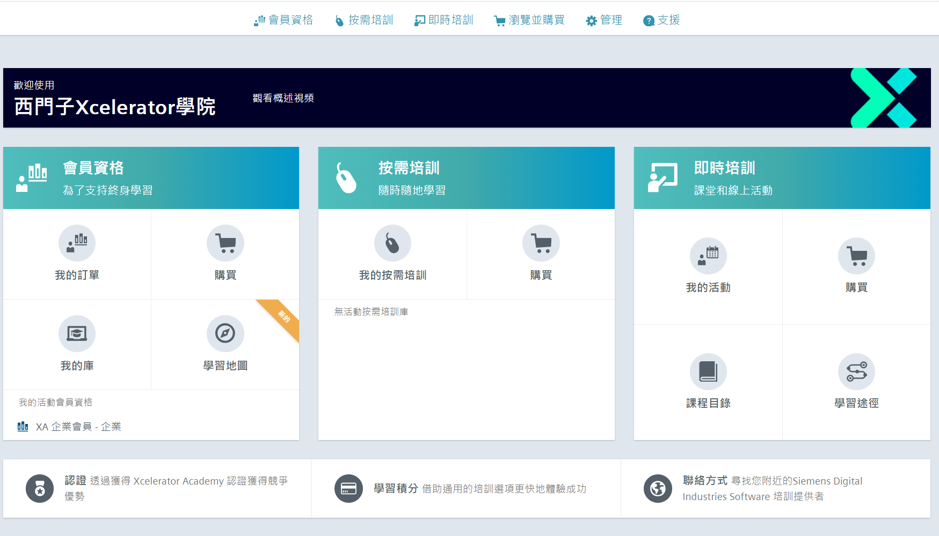Click the 聯絡方式 globe icon
This screenshot has width=939, height=536.
pos(658,489)
